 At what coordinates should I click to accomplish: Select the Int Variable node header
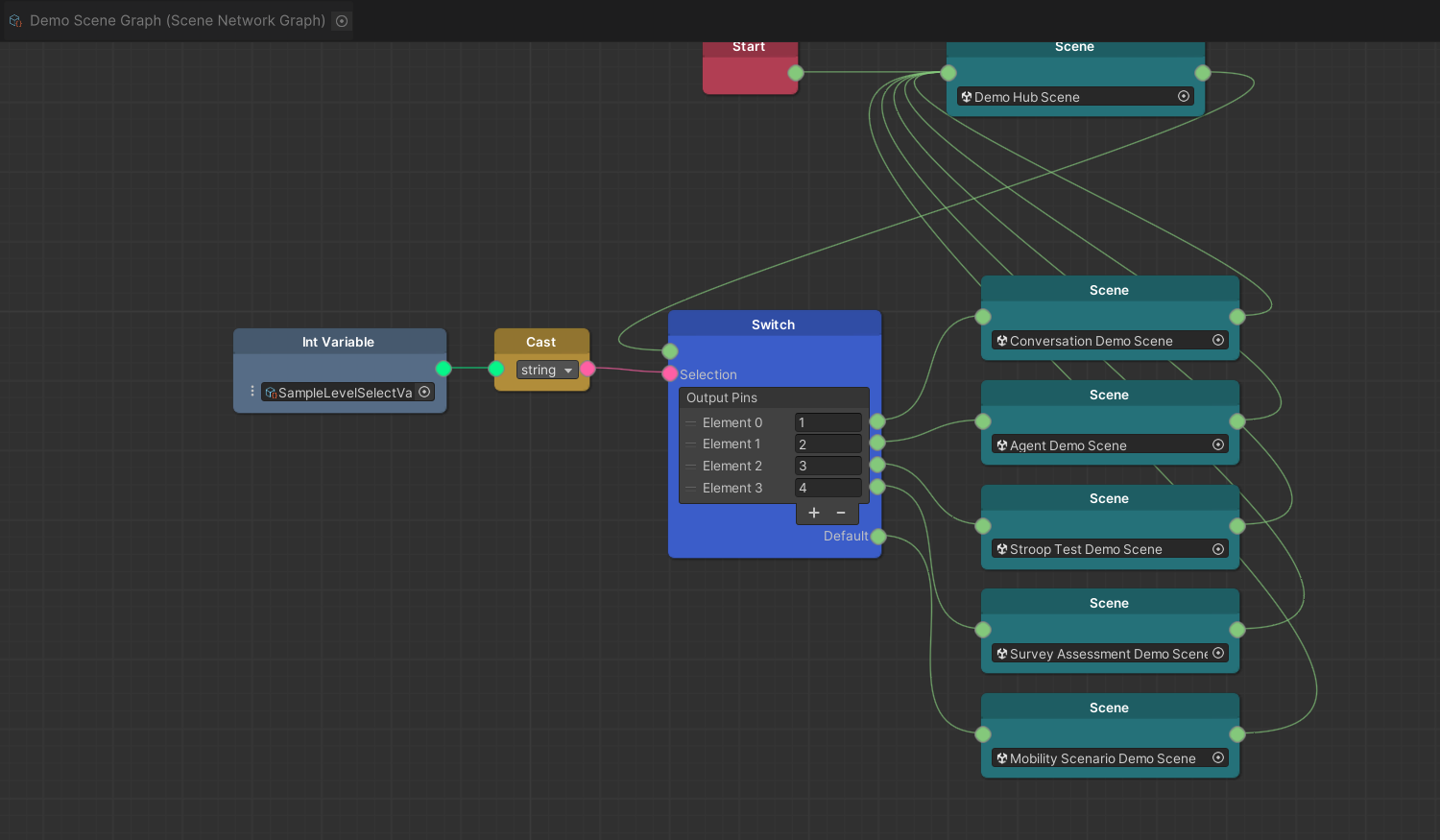pyautogui.click(x=339, y=342)
